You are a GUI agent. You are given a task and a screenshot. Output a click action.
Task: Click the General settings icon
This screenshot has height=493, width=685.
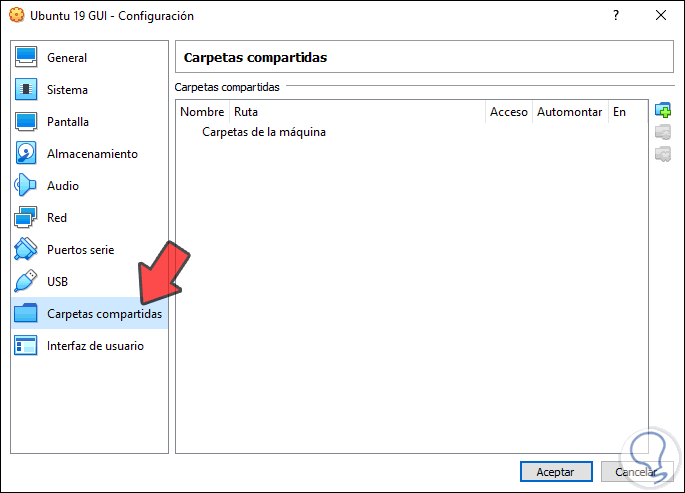point(26,58)
